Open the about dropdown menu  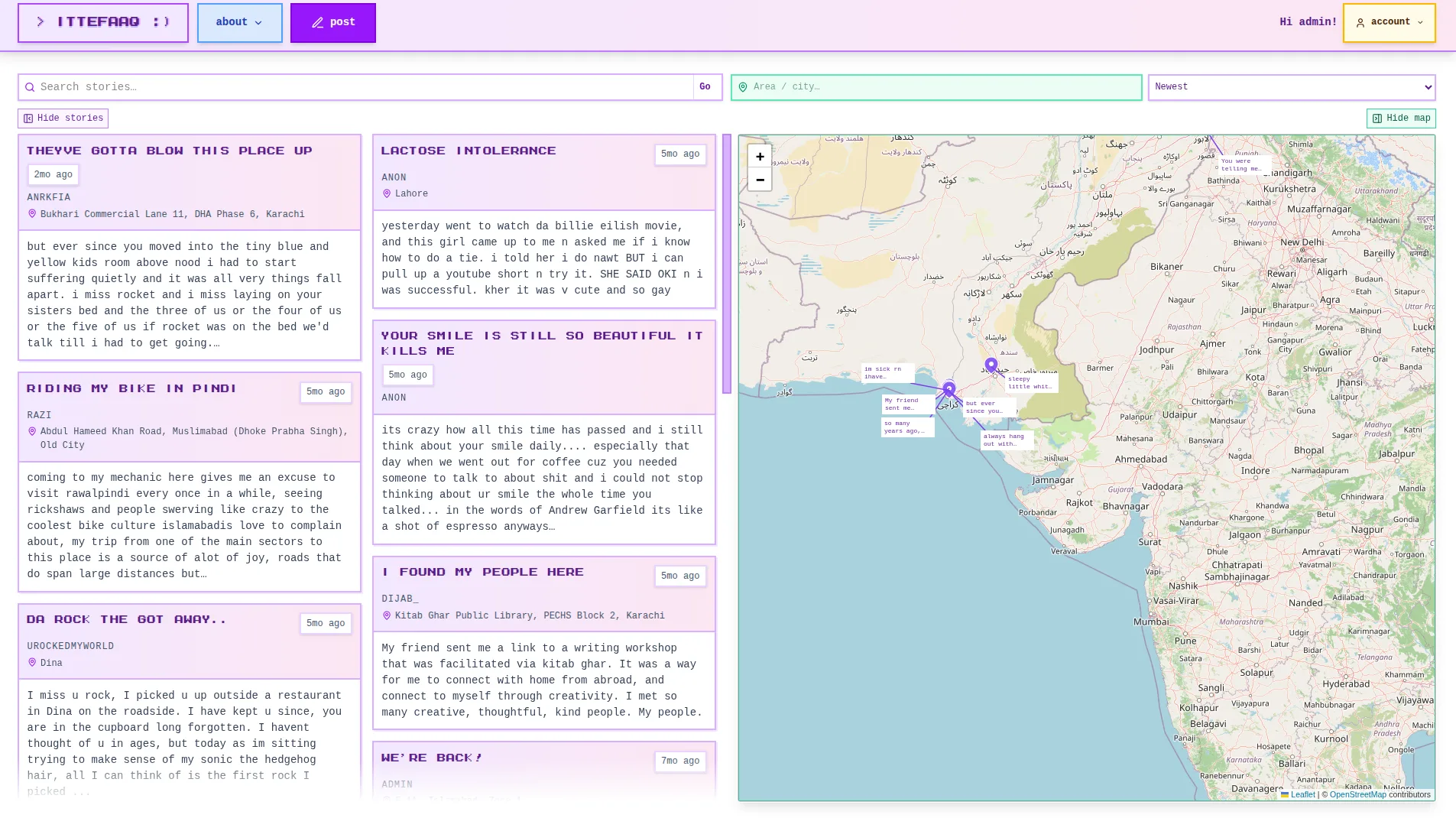click(x=240, y=23)
